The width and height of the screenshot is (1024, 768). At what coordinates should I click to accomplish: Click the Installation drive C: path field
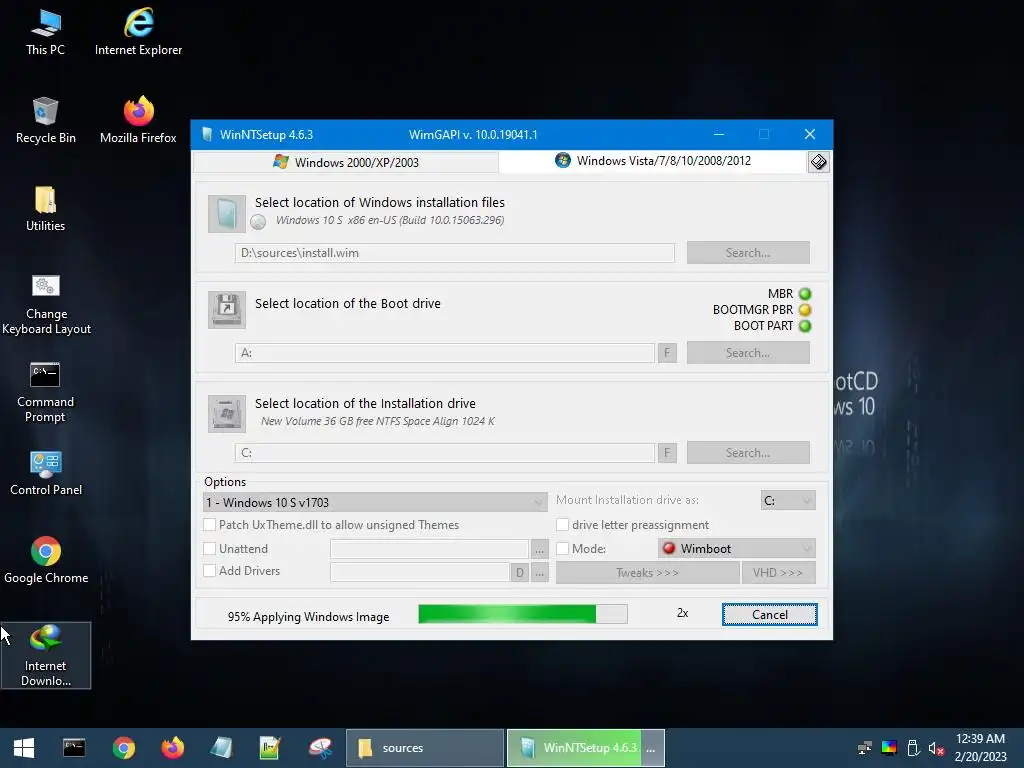pos(445,453)
